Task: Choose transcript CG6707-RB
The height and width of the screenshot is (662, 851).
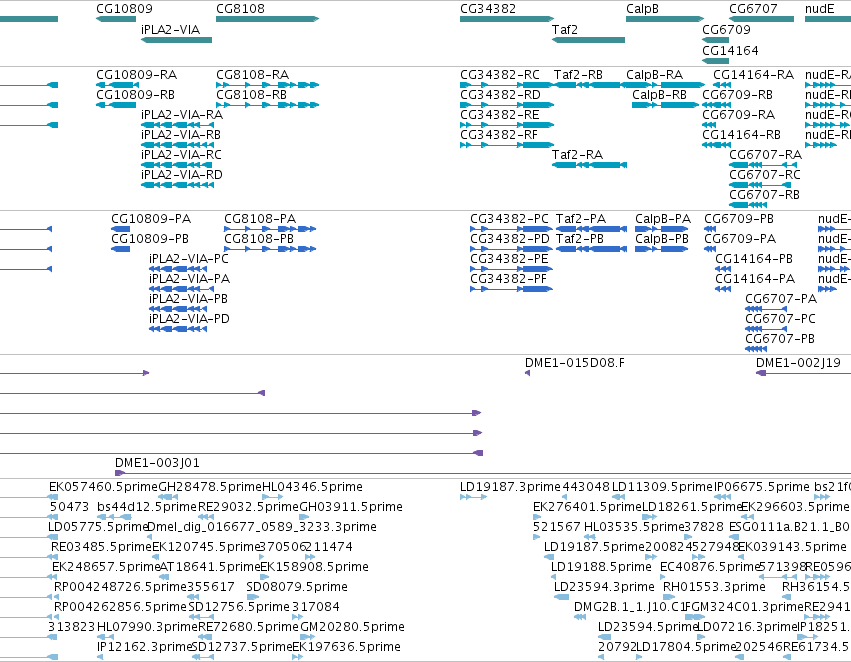Action: tap(764, 195)
